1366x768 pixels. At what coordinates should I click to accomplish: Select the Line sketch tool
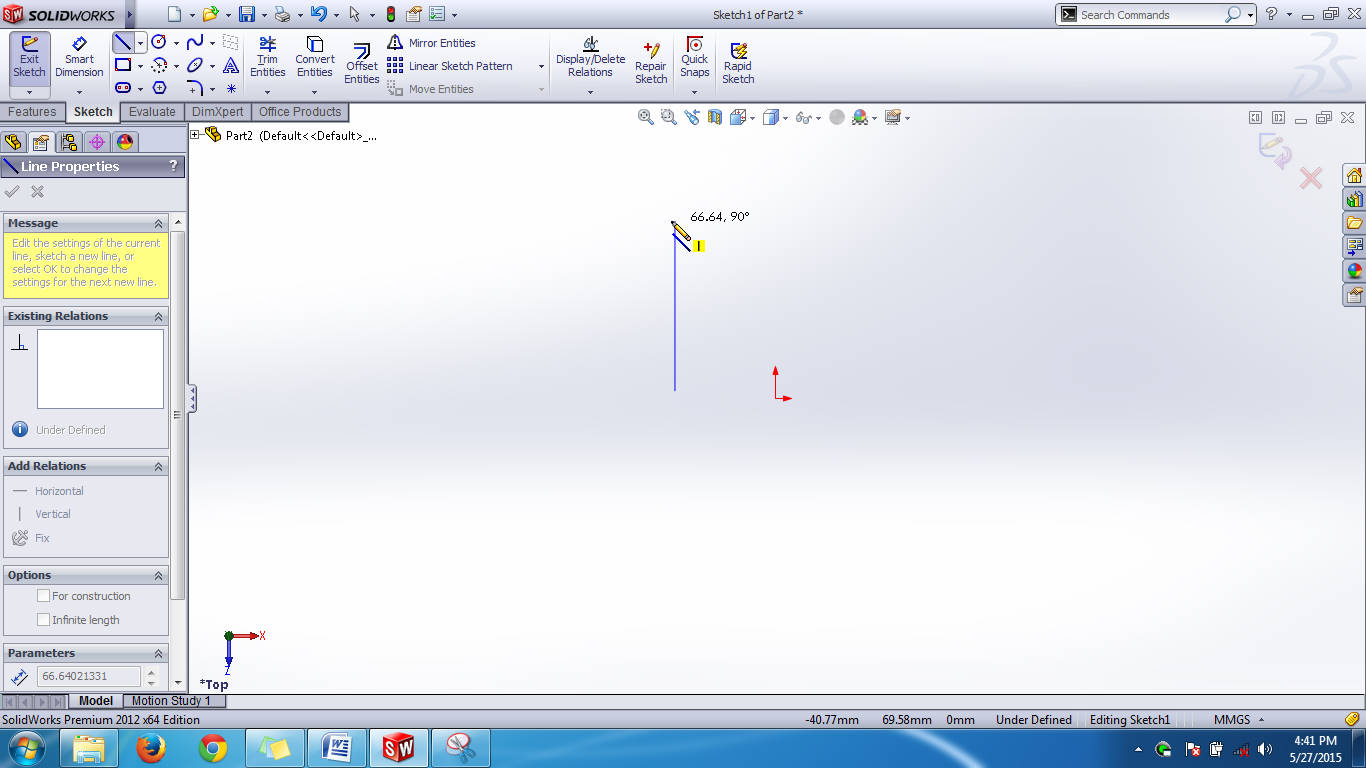click(121, 42)
